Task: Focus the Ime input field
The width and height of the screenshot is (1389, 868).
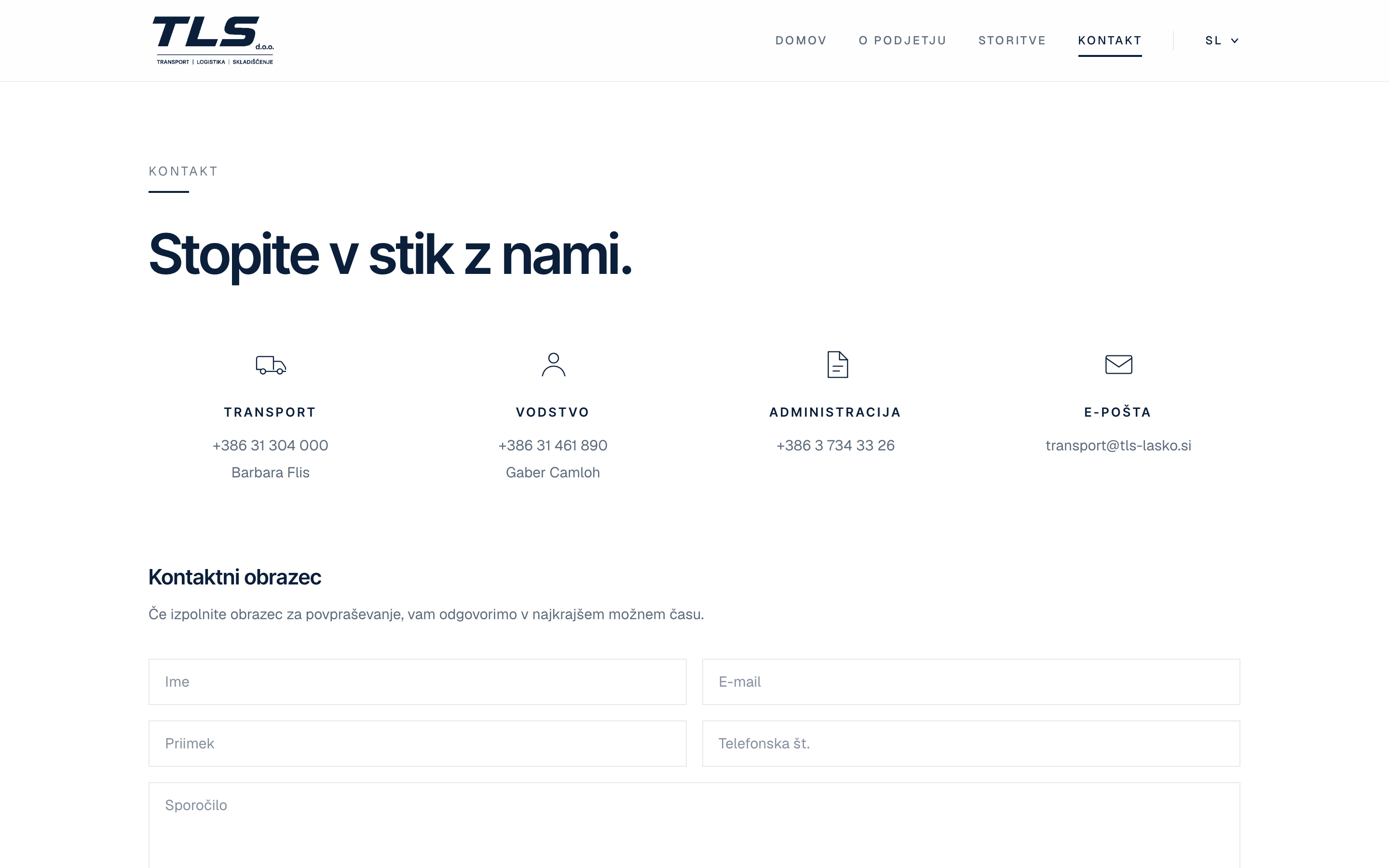Action: (x=417, y=681)
